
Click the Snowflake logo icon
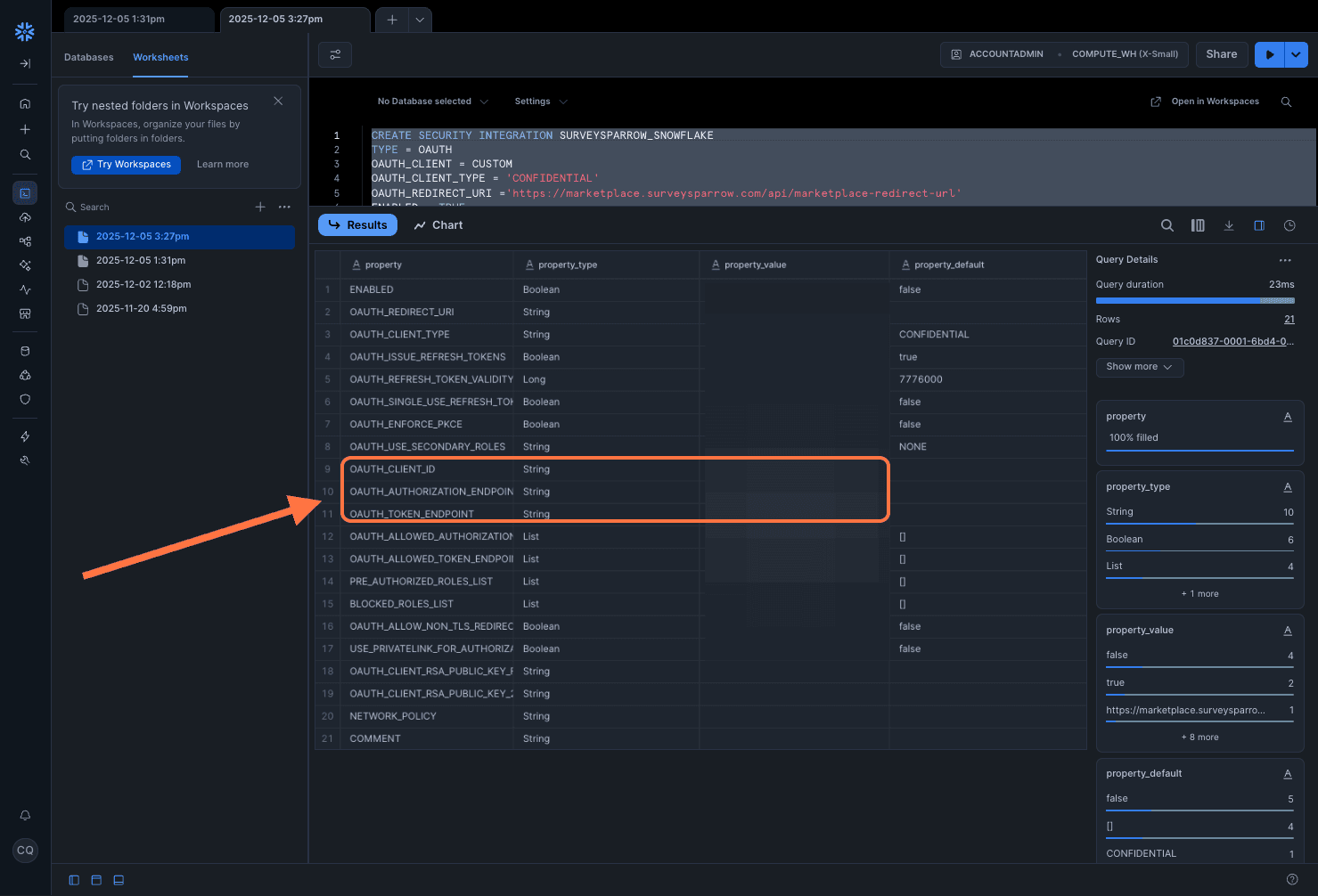25,32
